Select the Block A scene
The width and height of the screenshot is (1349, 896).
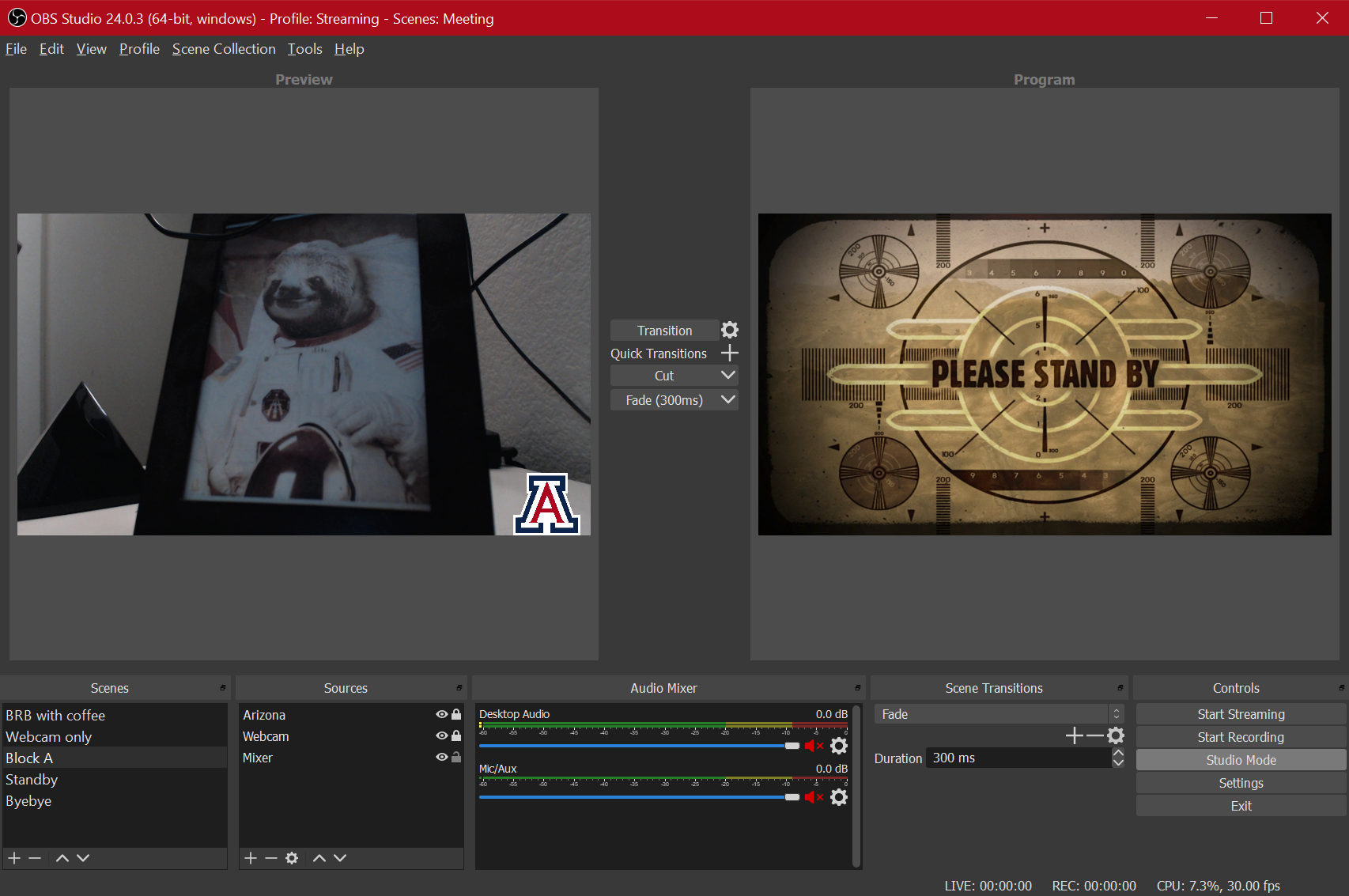115,758
